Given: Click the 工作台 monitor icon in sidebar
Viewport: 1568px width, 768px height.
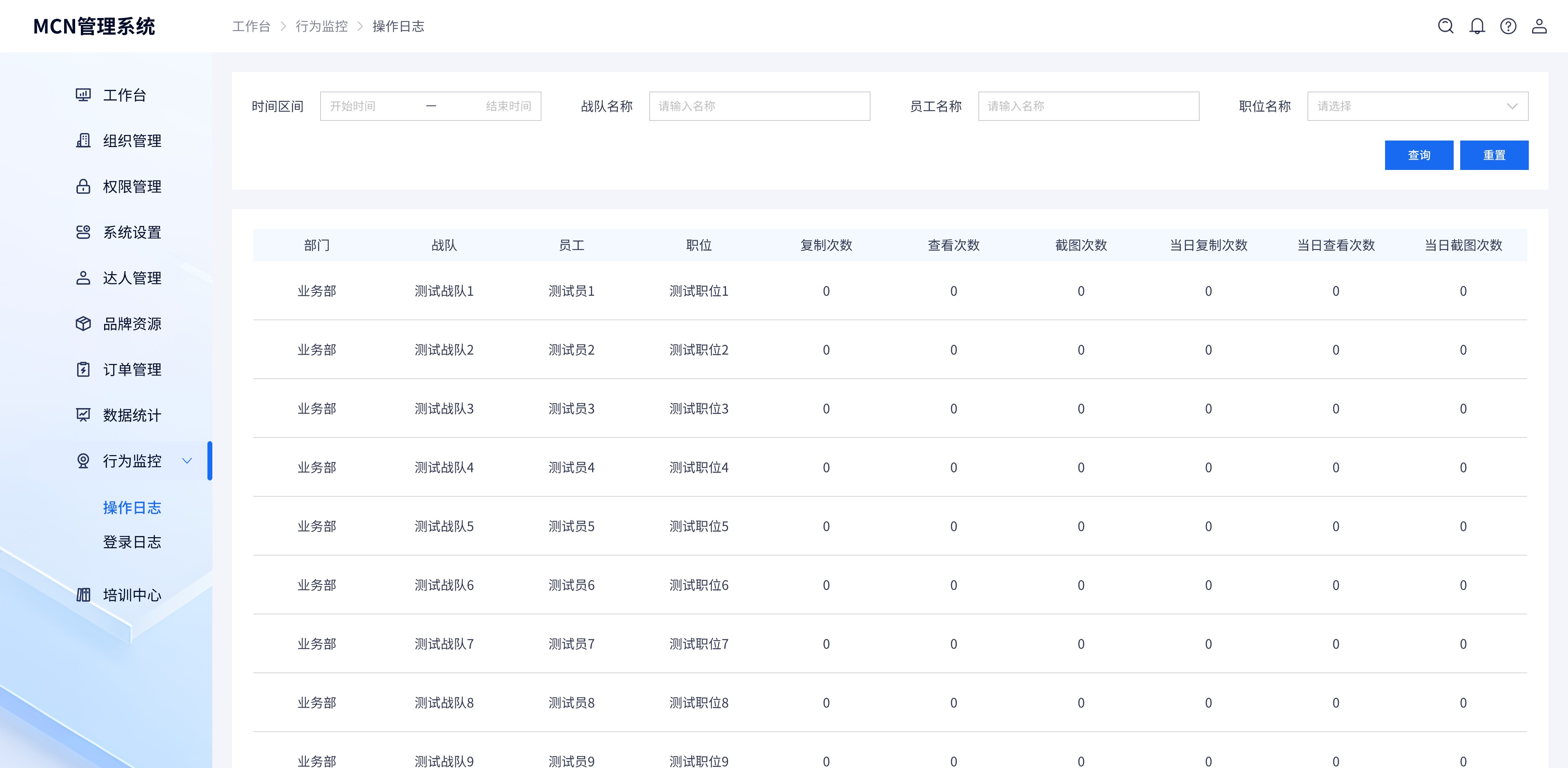Looking at the screenshot, I should pyautogui.click(x=83, y=95).
